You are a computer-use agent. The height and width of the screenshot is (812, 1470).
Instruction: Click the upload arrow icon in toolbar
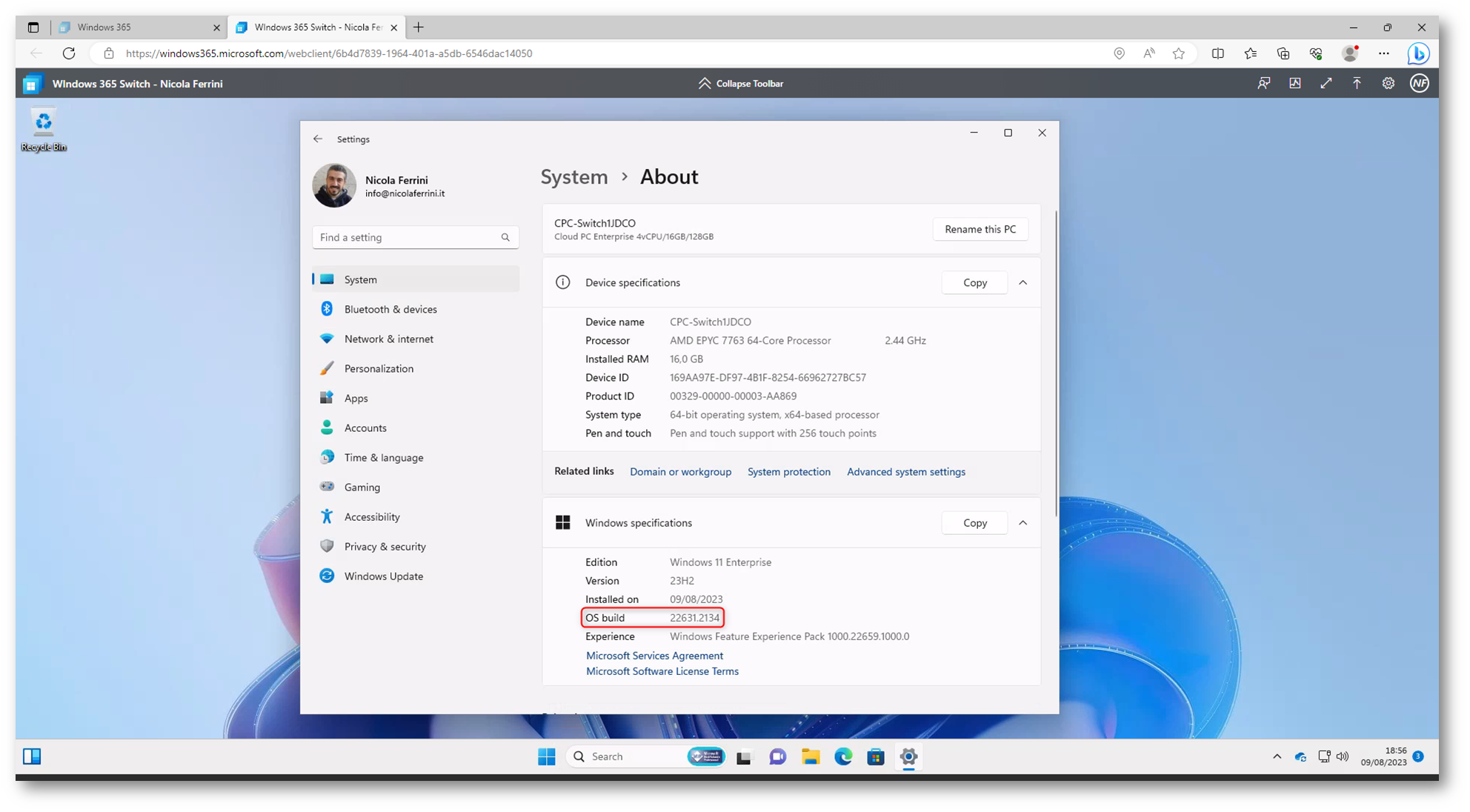[x=1357, y=84]
